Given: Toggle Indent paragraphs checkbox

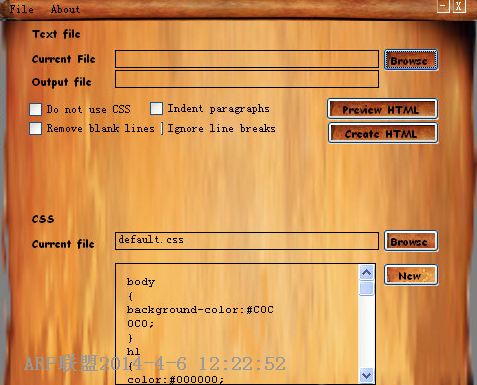Looking at the screenshot, I should point(156,108).
